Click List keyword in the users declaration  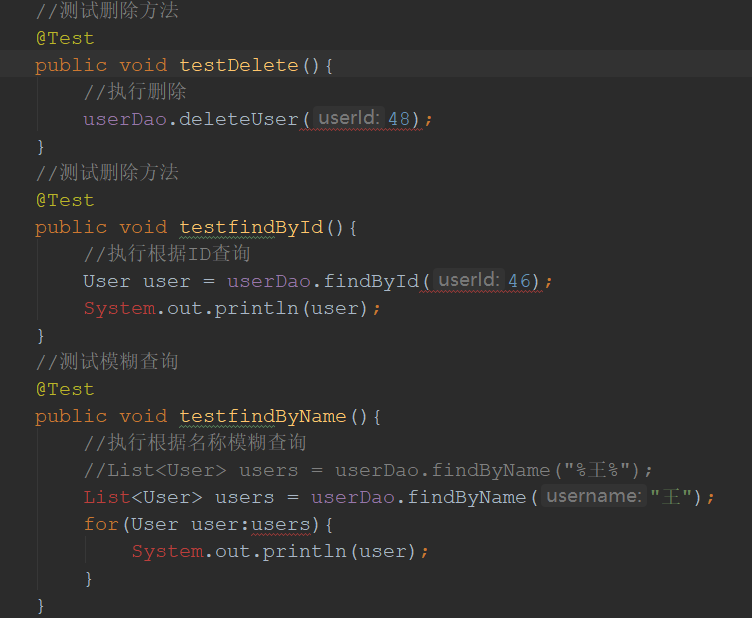click(x=107, y=497)
